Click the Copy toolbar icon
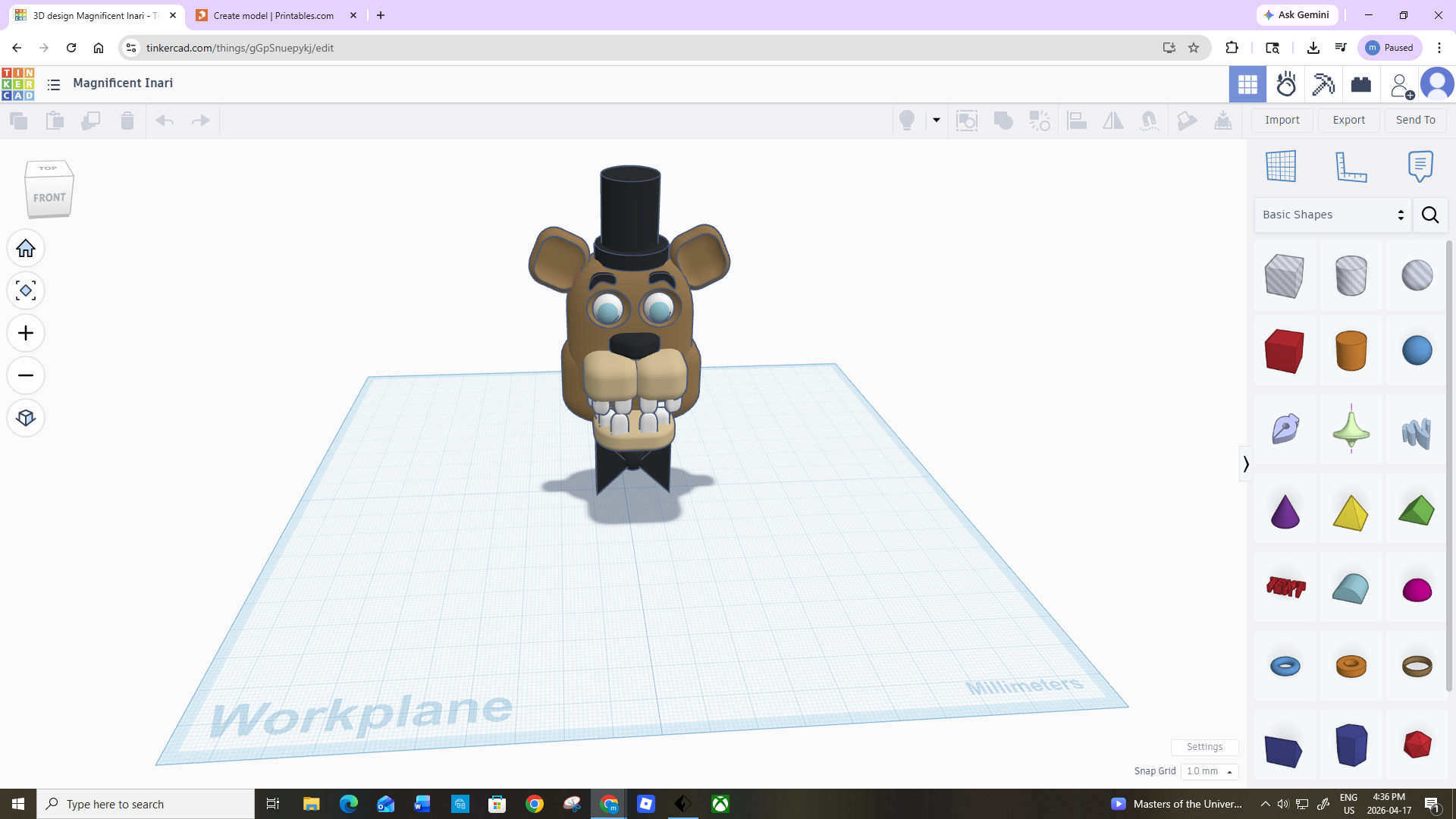This screenshot has height=819, width=1456. (18, 121)
